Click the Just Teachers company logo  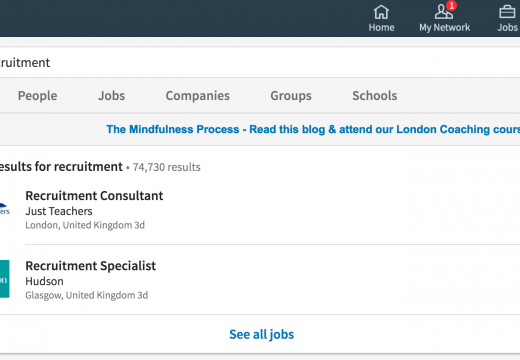(x=5, y=209)
